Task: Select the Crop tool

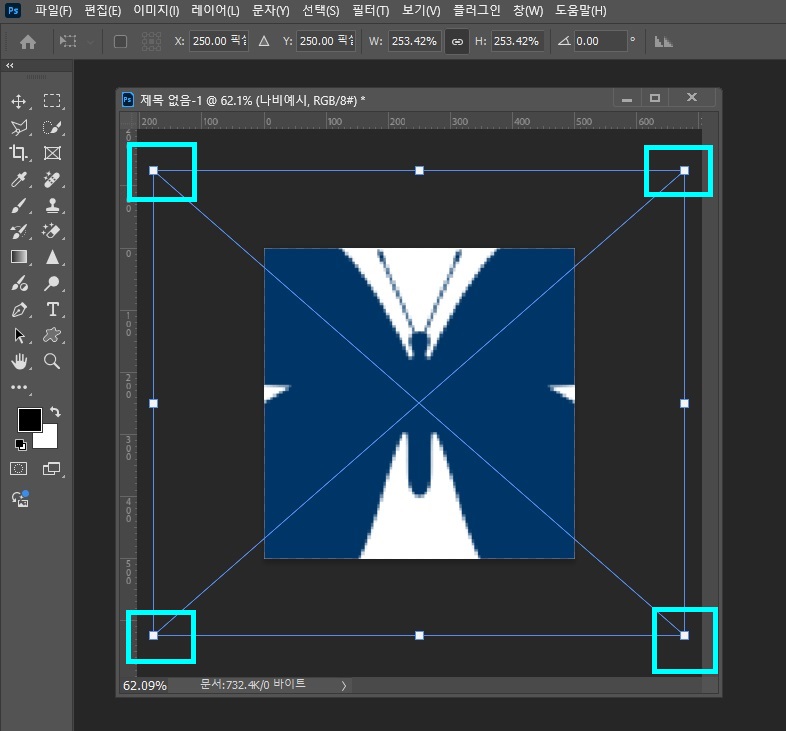Action: point(19,153)
